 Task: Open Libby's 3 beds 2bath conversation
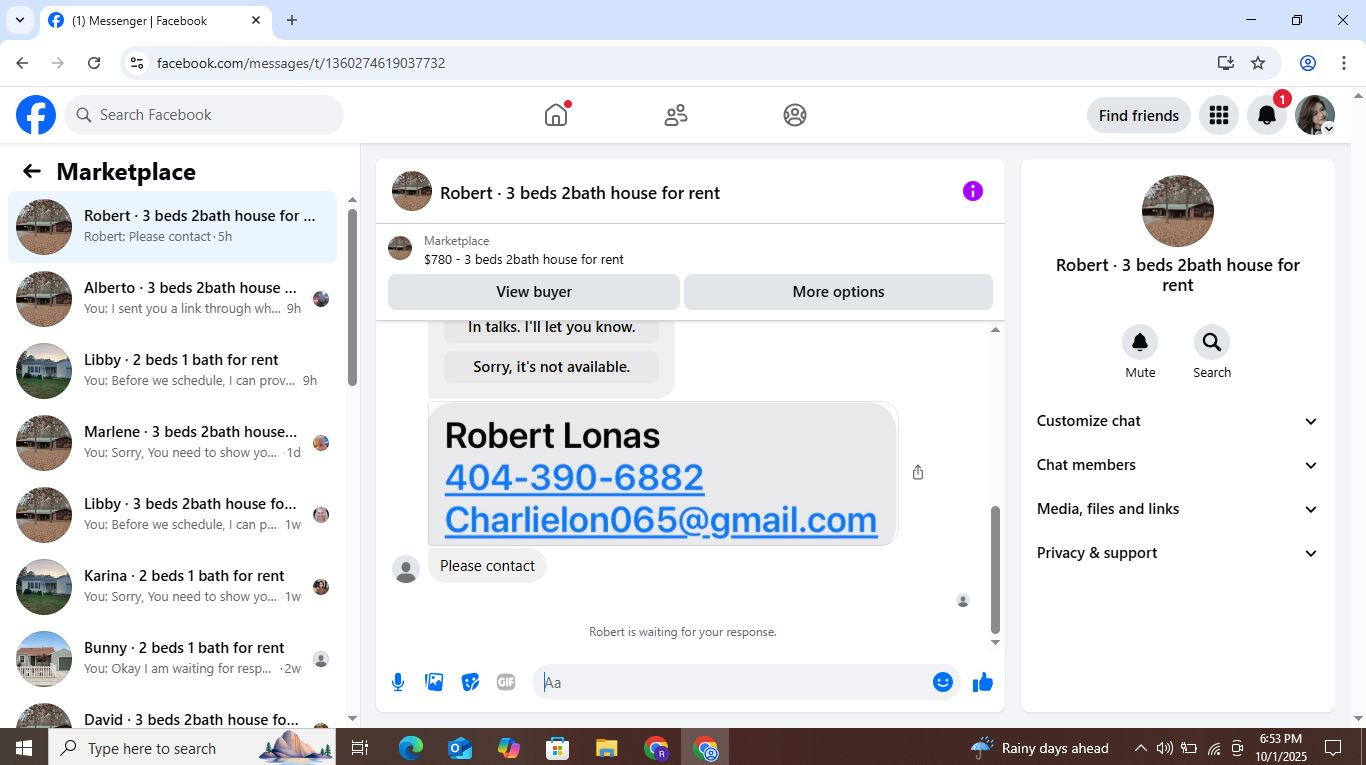click(x=172, y=515)
